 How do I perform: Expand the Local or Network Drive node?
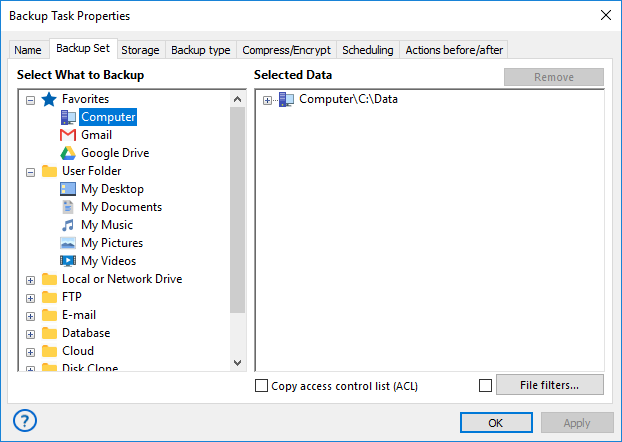pos(30,280)
